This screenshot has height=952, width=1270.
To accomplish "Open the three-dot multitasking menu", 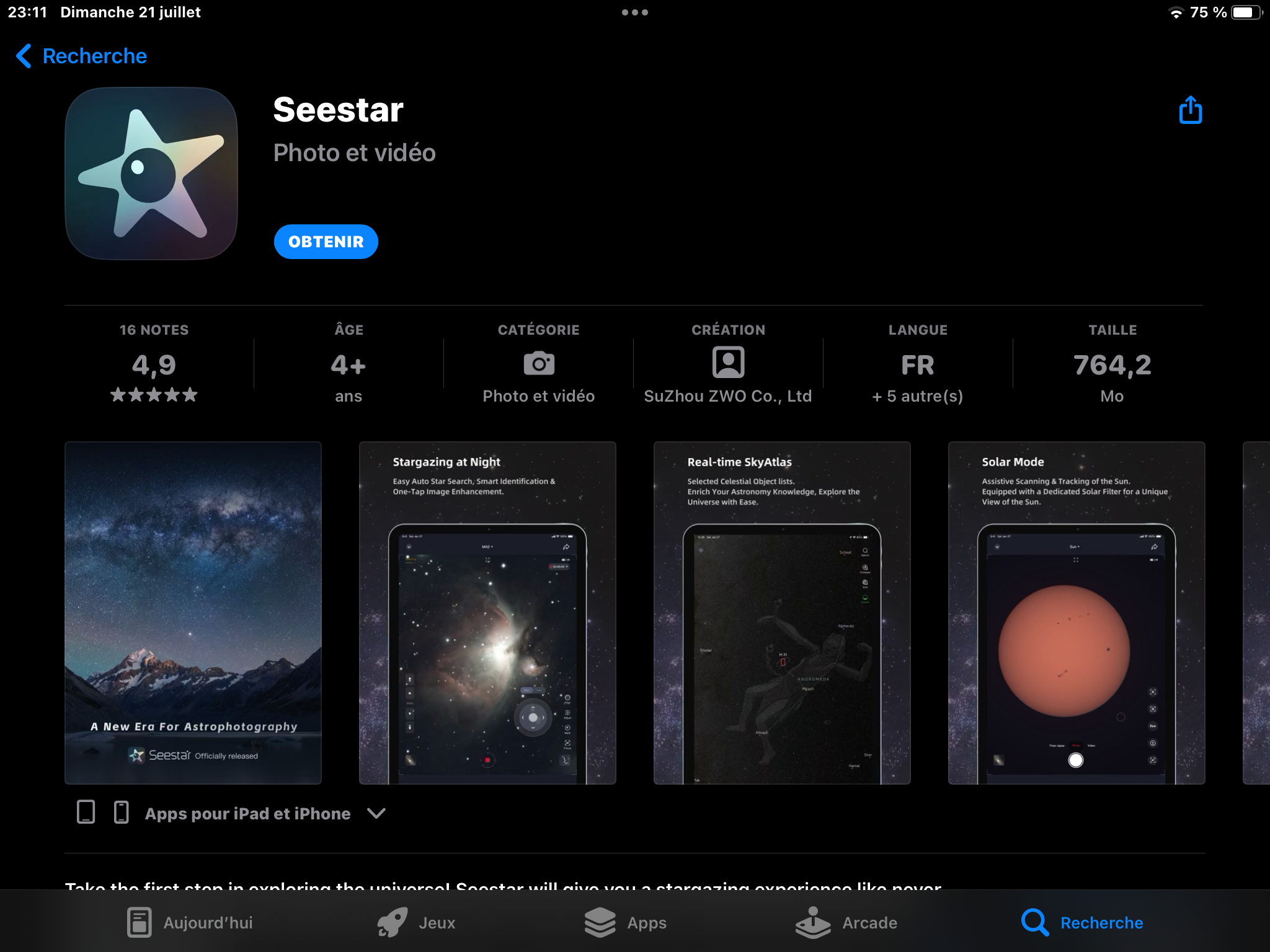I will pos(635,12).
